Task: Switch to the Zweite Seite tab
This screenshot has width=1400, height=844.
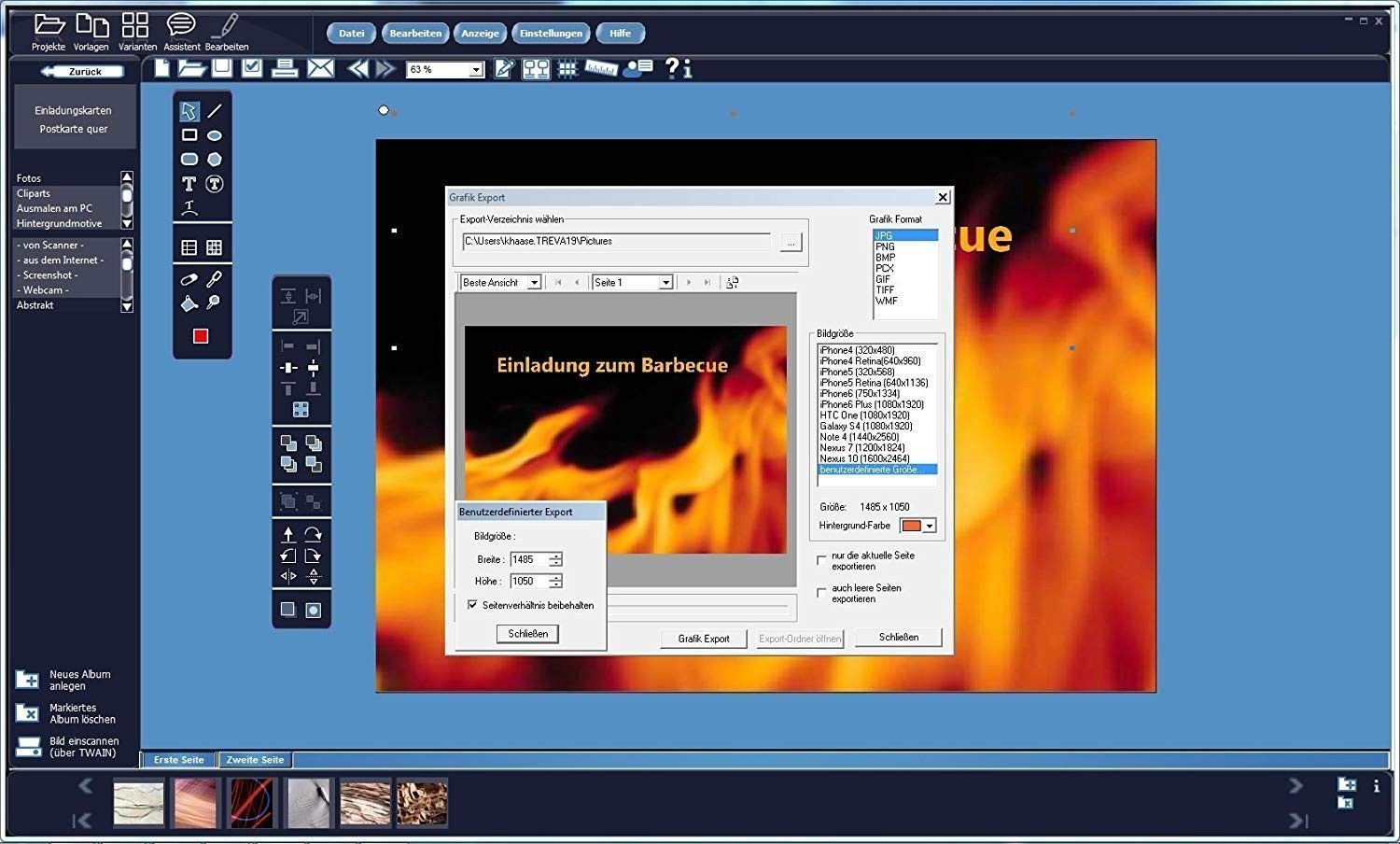Action: (x=255, y=760)
